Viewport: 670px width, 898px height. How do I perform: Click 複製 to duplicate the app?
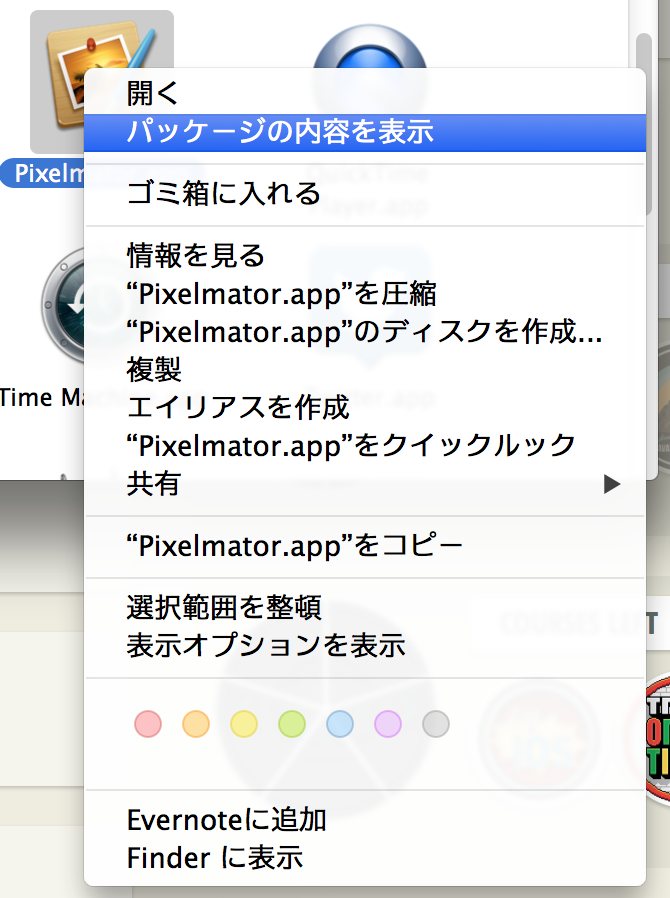365,369
